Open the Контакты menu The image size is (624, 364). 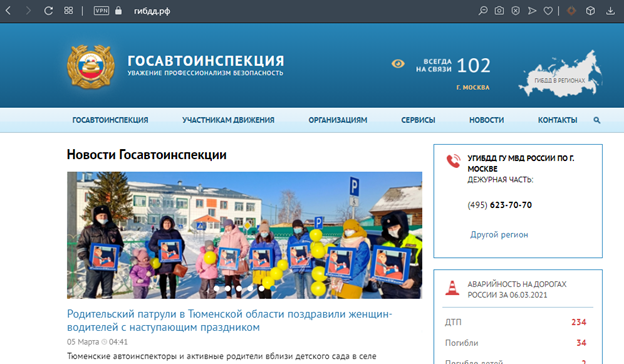coord(557,120)
